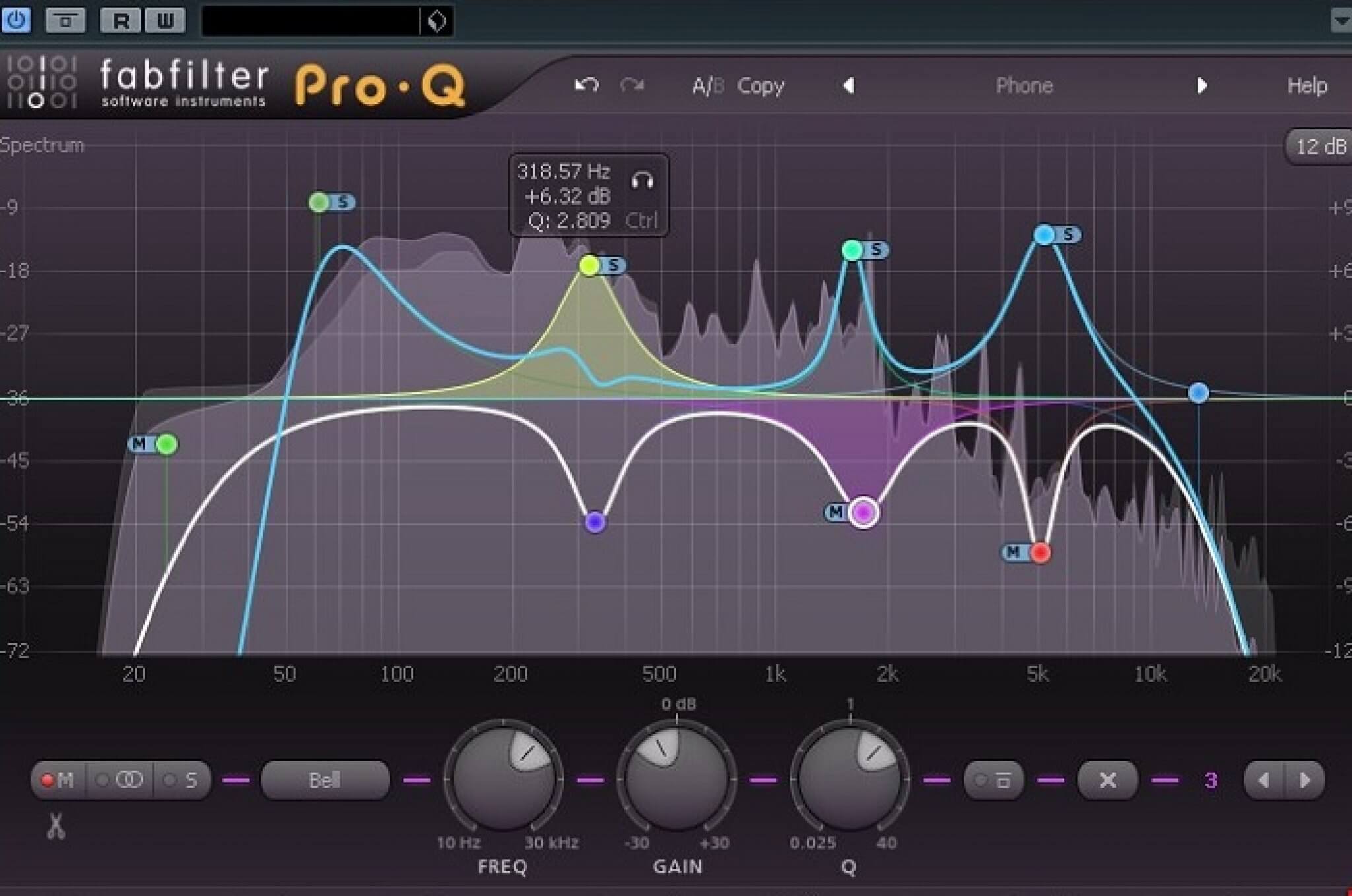1352x896 pixels.
Task: Enable the W automation write icon
Action: [166, 20]
